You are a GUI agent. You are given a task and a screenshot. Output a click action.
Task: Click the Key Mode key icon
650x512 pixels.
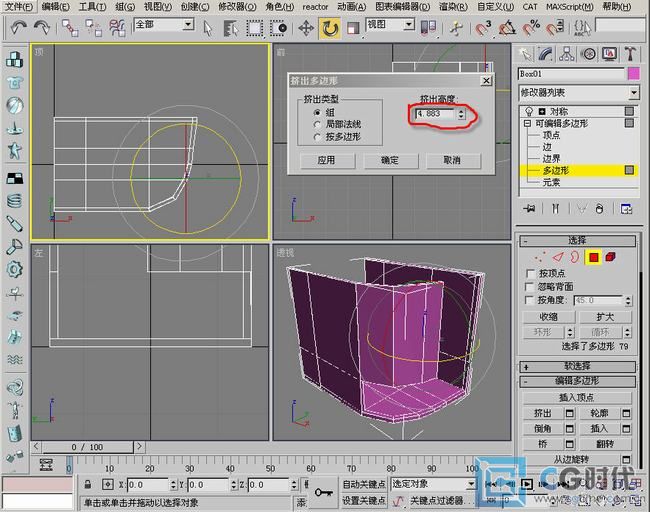pos(323,493)
